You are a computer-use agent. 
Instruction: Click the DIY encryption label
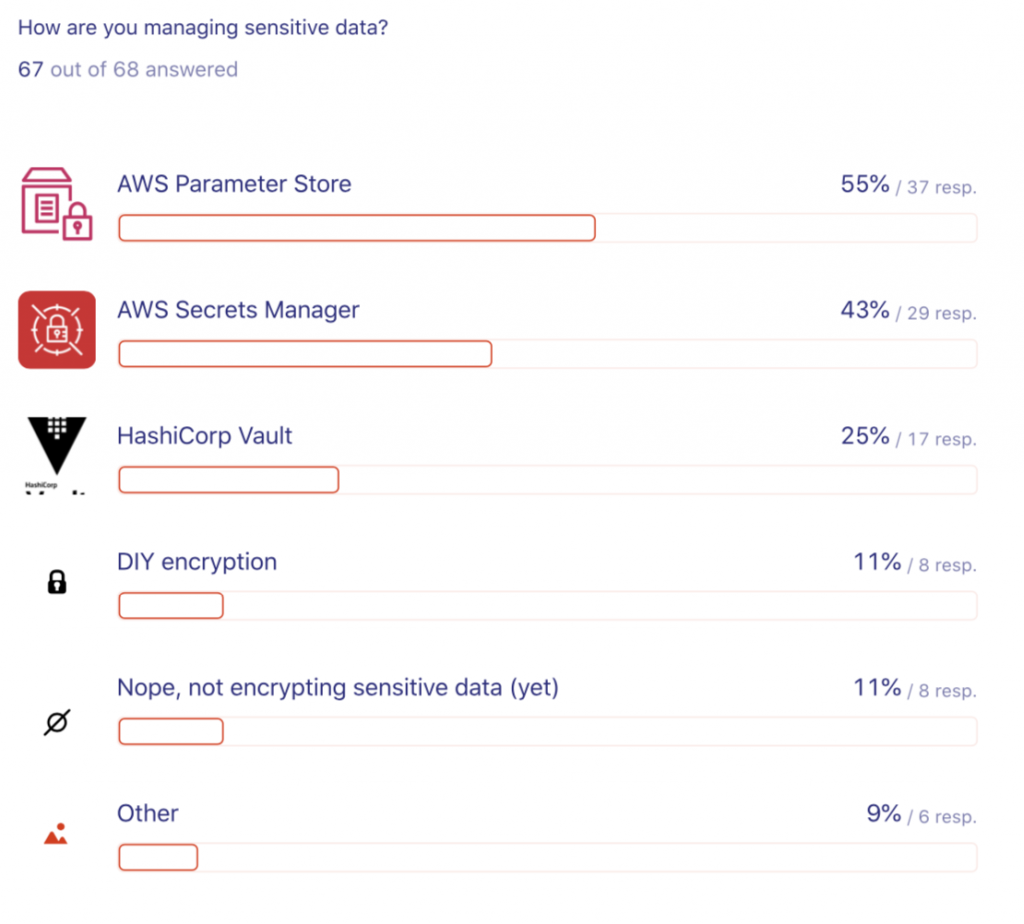(197, 562)
